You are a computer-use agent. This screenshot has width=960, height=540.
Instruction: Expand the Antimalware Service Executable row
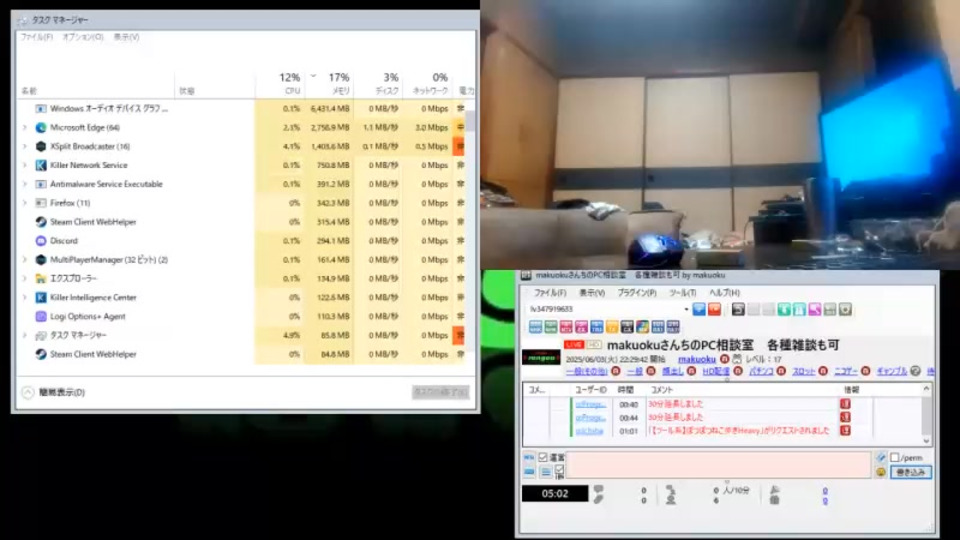[x=24, y=184]
